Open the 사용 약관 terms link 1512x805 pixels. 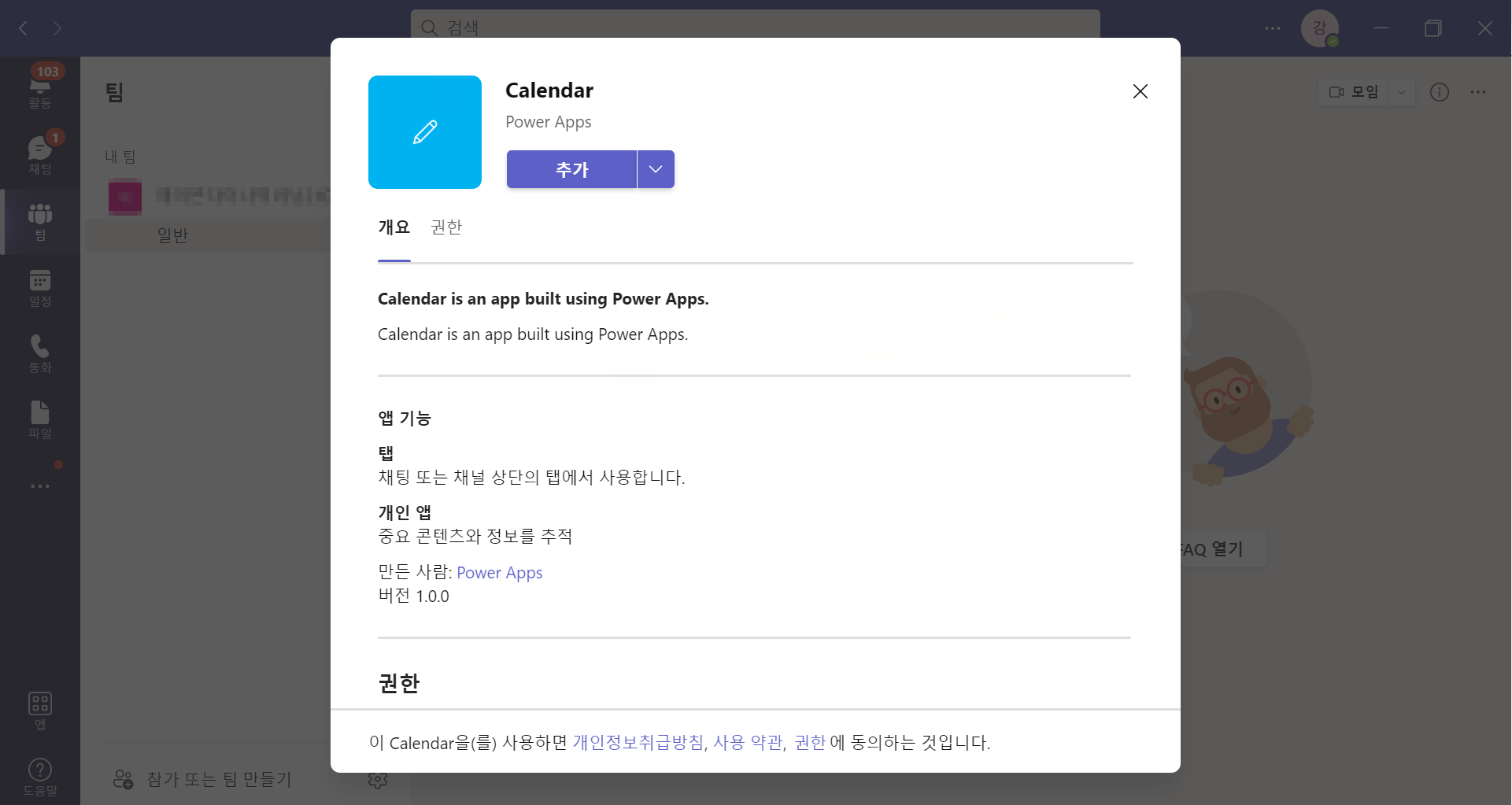[748, 743]
